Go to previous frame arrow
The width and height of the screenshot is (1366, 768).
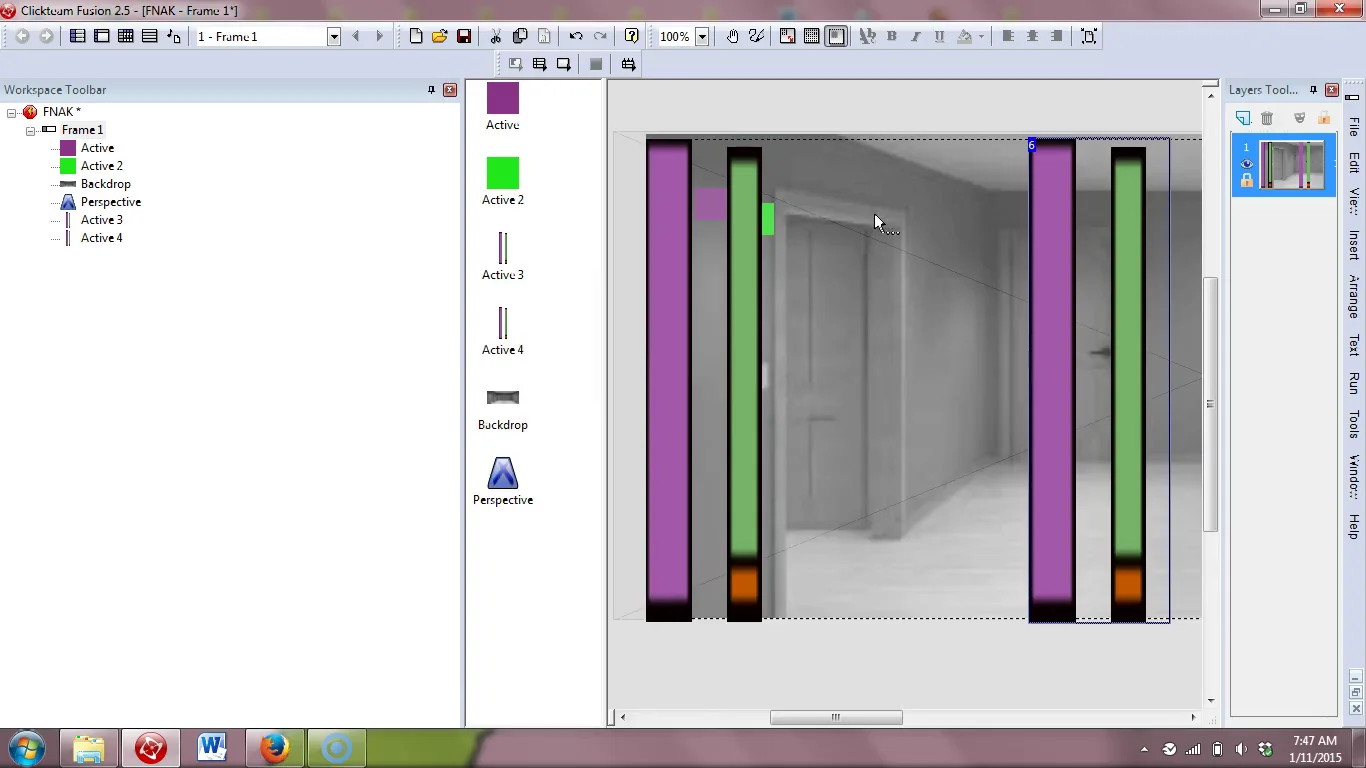coord(356,36)
